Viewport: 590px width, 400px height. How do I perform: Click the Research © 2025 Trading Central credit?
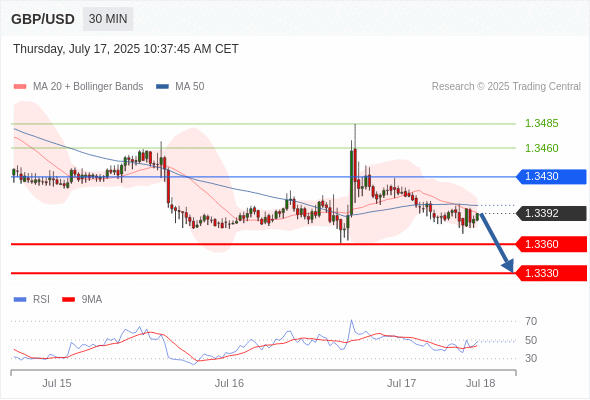pos(506,87)
